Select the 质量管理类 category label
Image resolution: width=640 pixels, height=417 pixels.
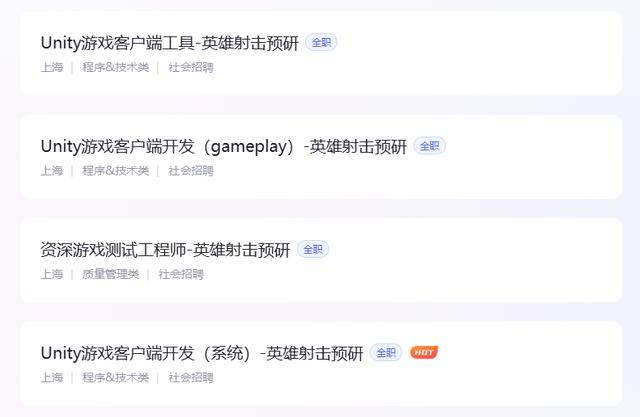[x=111, y=274]
